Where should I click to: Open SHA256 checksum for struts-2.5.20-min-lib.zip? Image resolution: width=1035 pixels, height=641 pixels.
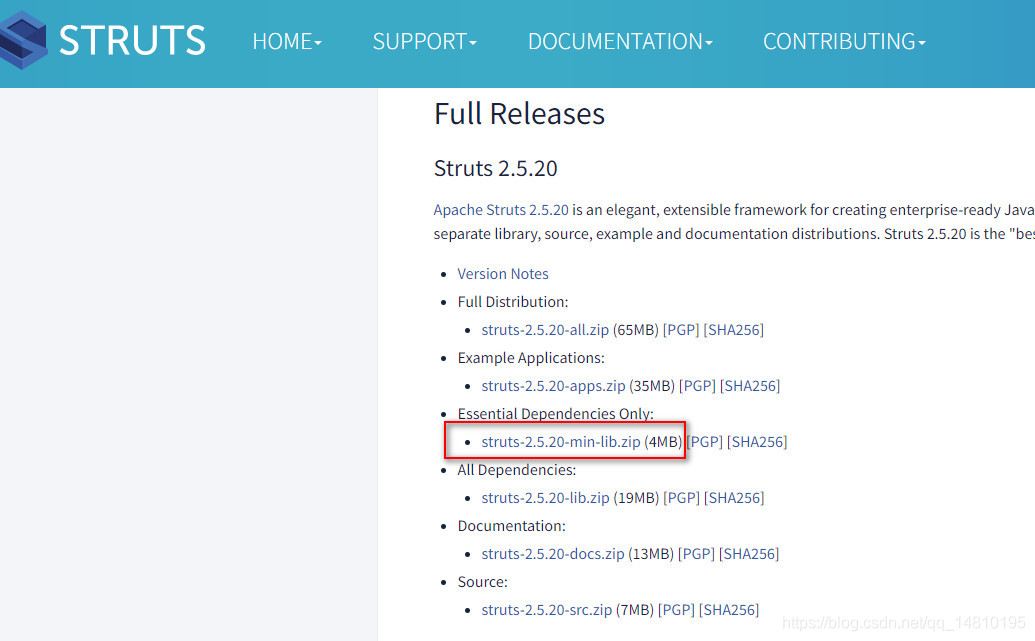(x=757, y=442)
